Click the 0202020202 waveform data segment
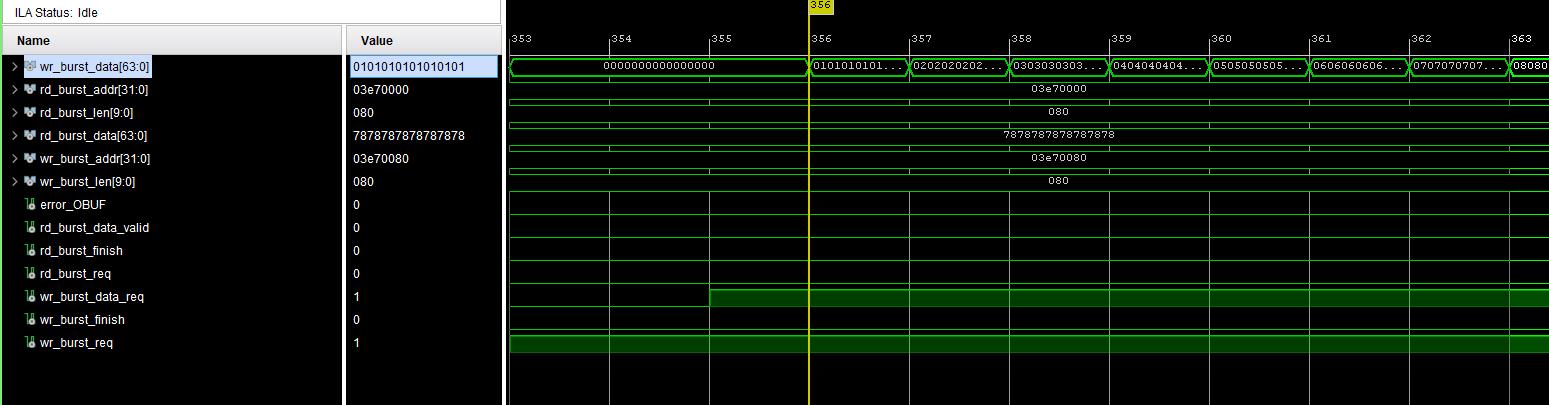Screen dimensions: 1549x405 pos(959,66)
